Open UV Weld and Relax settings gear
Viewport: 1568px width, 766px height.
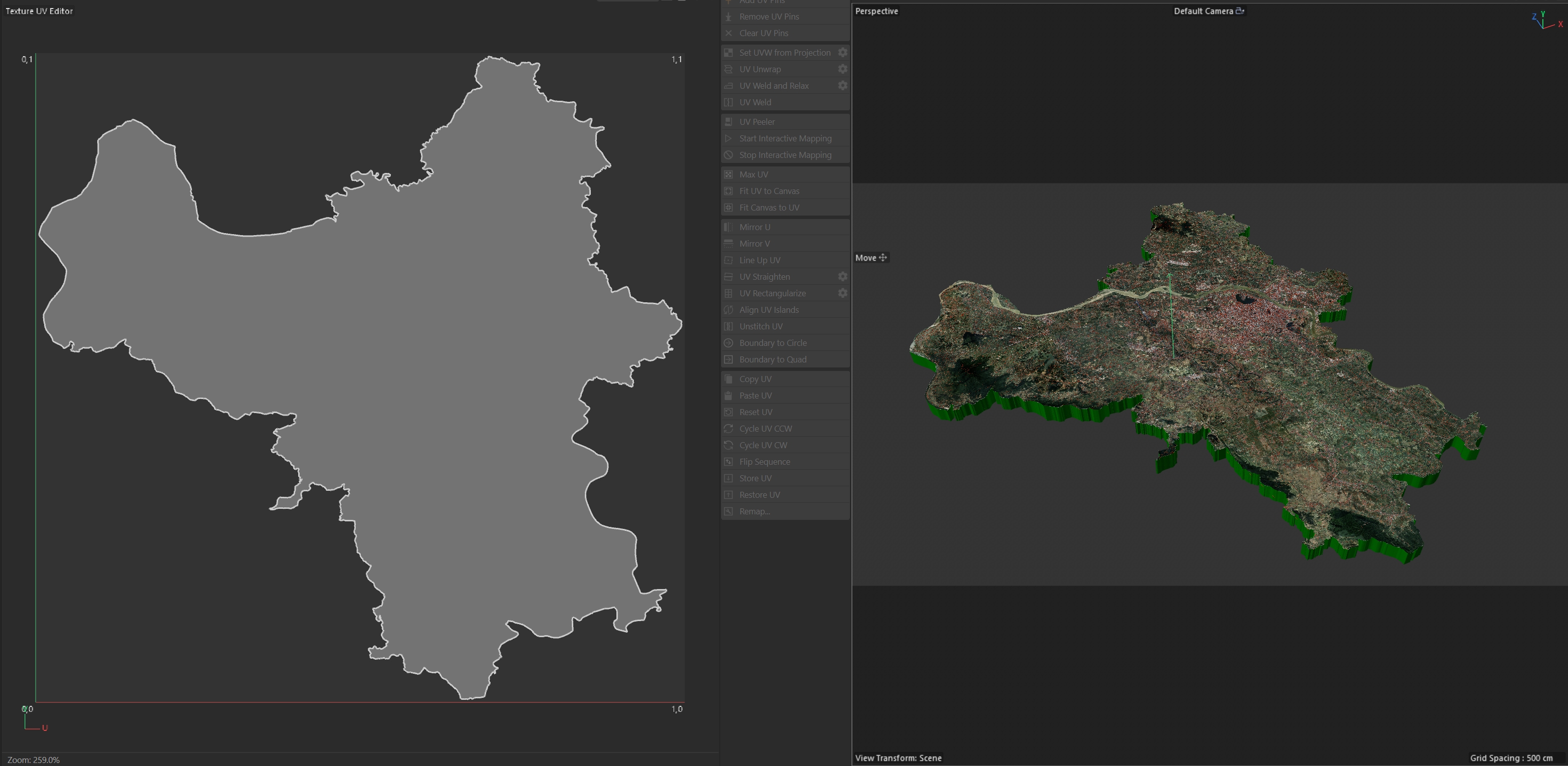(x=842, y=85)
